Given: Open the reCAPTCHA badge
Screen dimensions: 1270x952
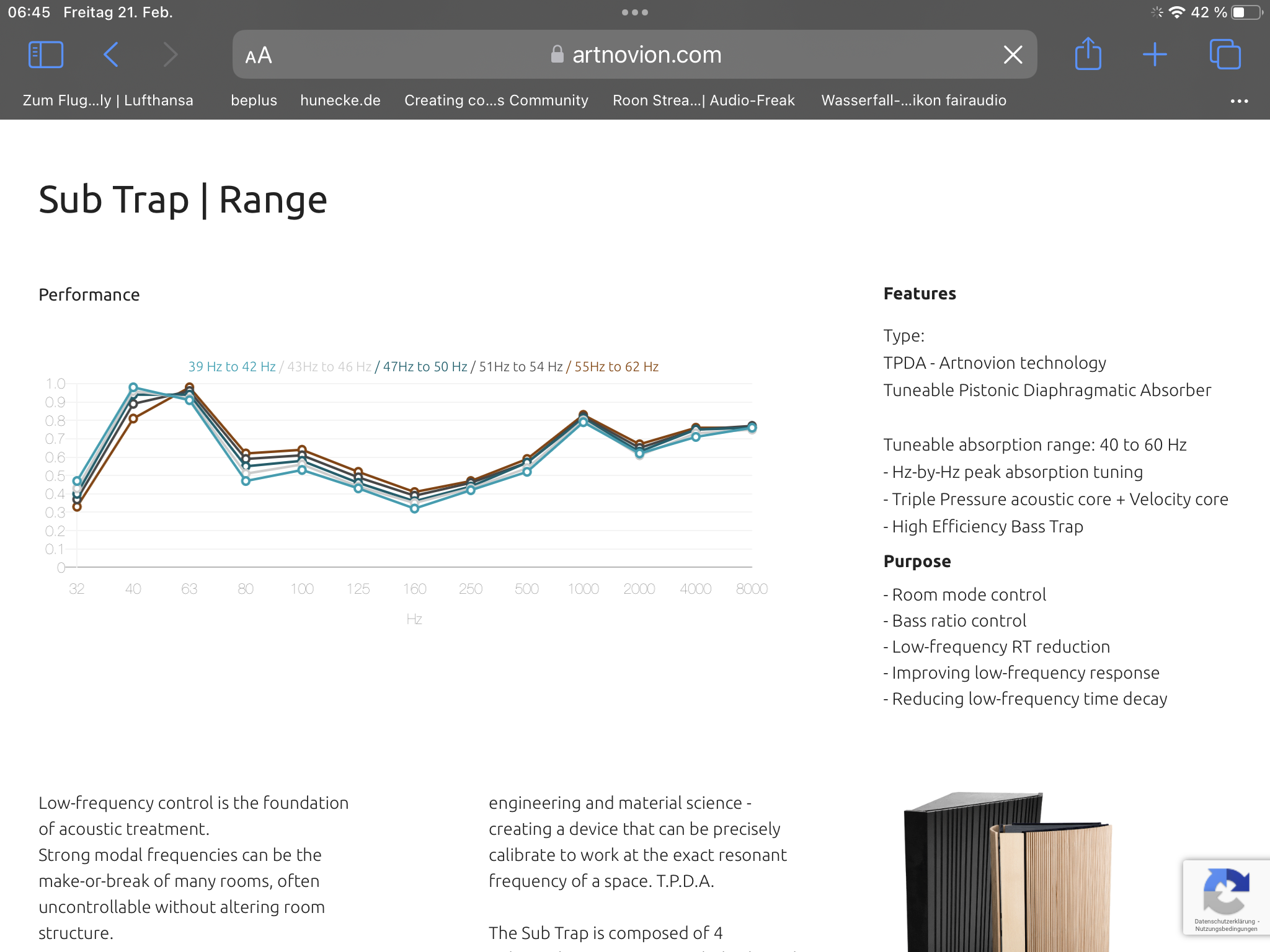Looking at the screenshot, I should (x=1226, y=897).
